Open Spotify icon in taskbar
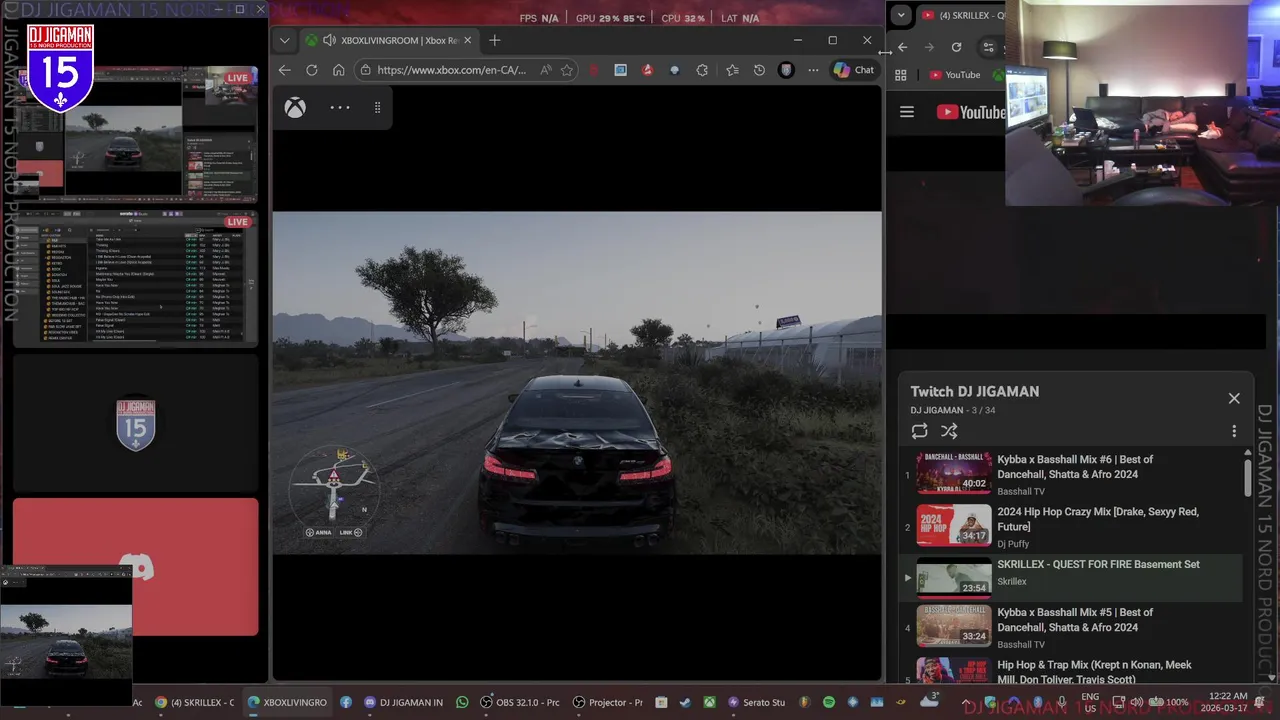 click(829, 702)
